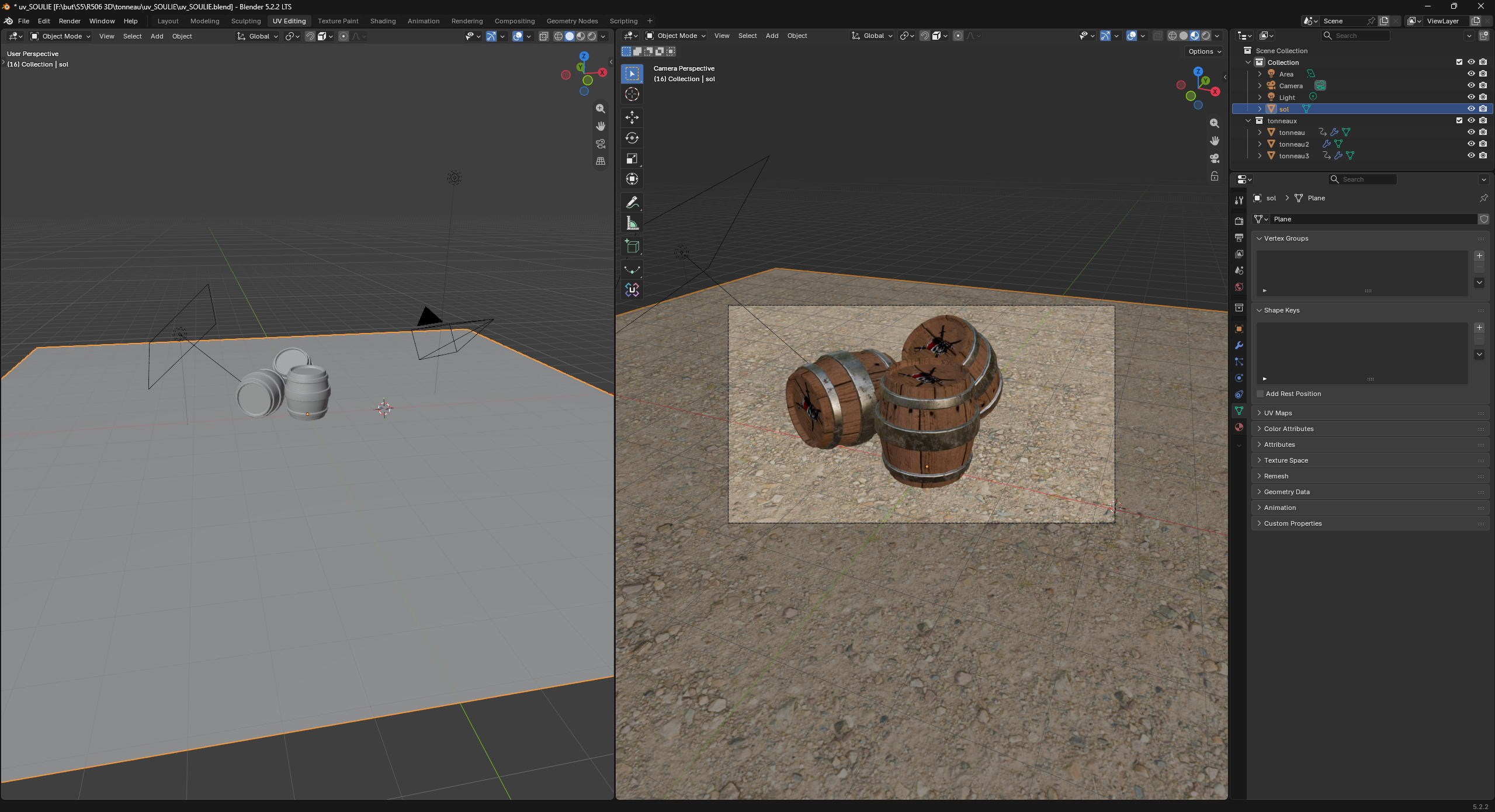The image size is (1495, 812).
Task: Open the Add menu in left viewport
Action: 157,36
